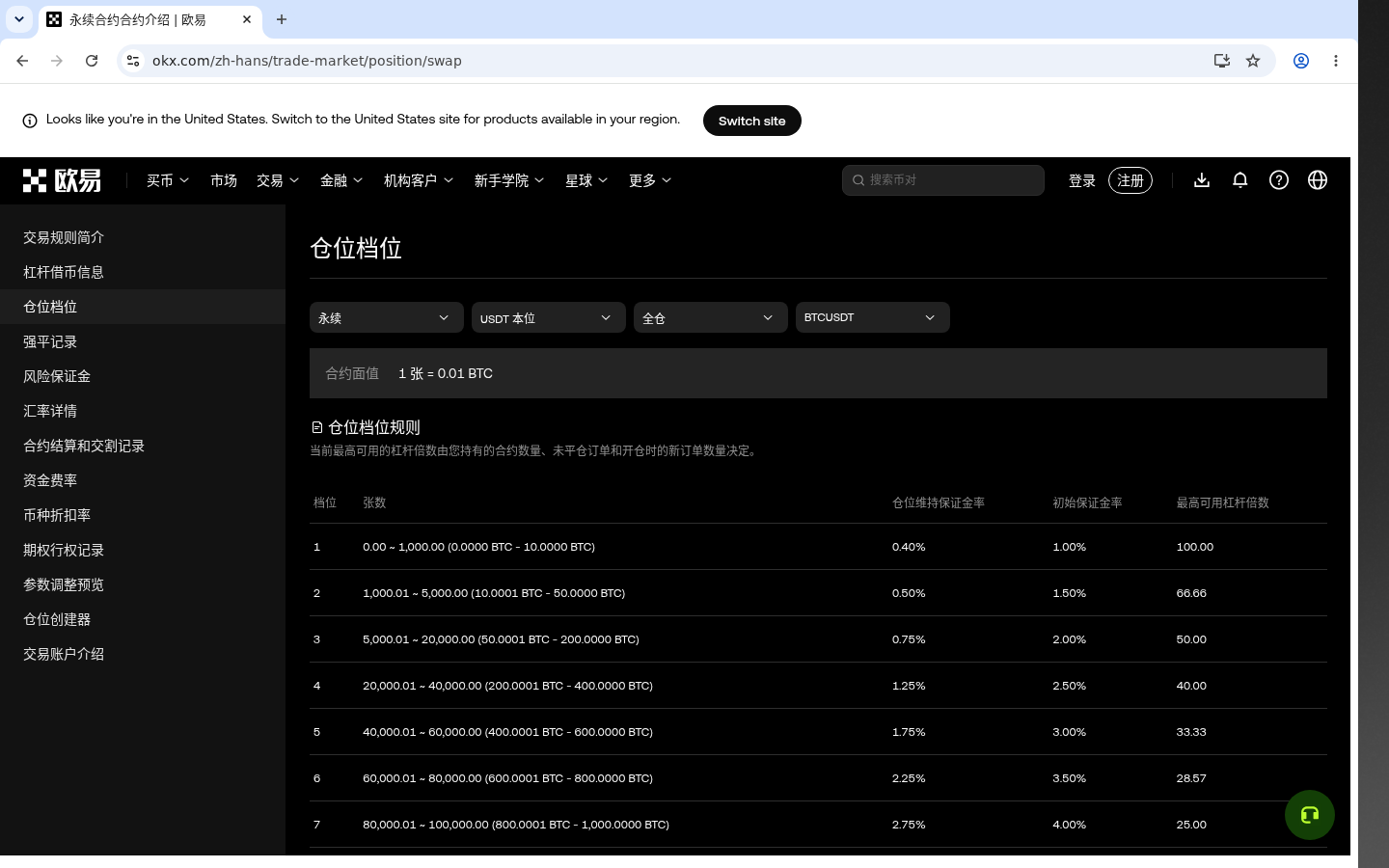1389x868 pixels.
Task: Click the help question mark icon
Action: point(1279,180)
